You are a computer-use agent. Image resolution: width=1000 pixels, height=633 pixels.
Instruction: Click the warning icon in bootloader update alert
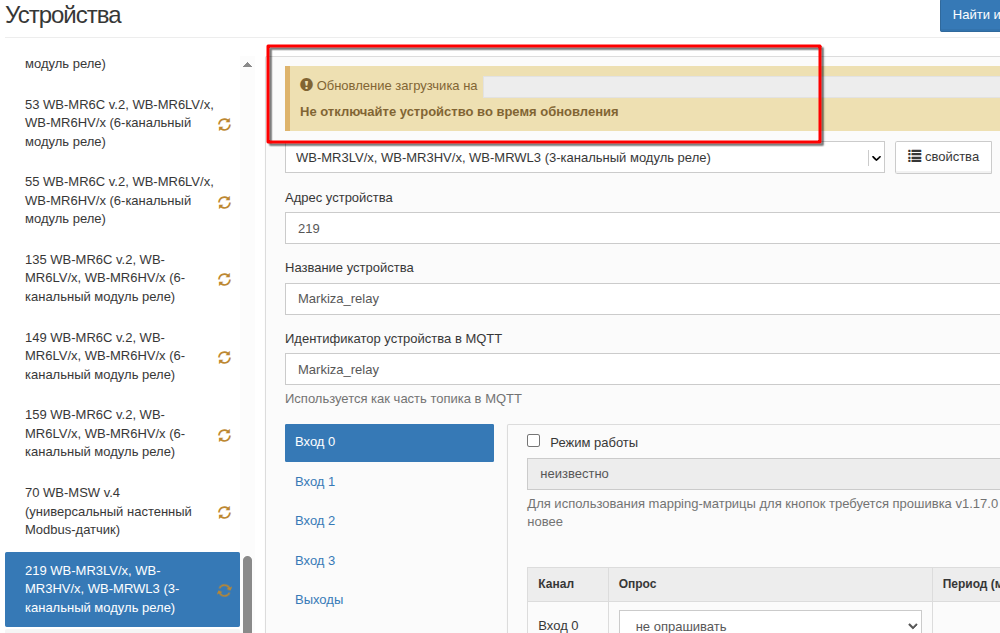(x=307, y=86)
